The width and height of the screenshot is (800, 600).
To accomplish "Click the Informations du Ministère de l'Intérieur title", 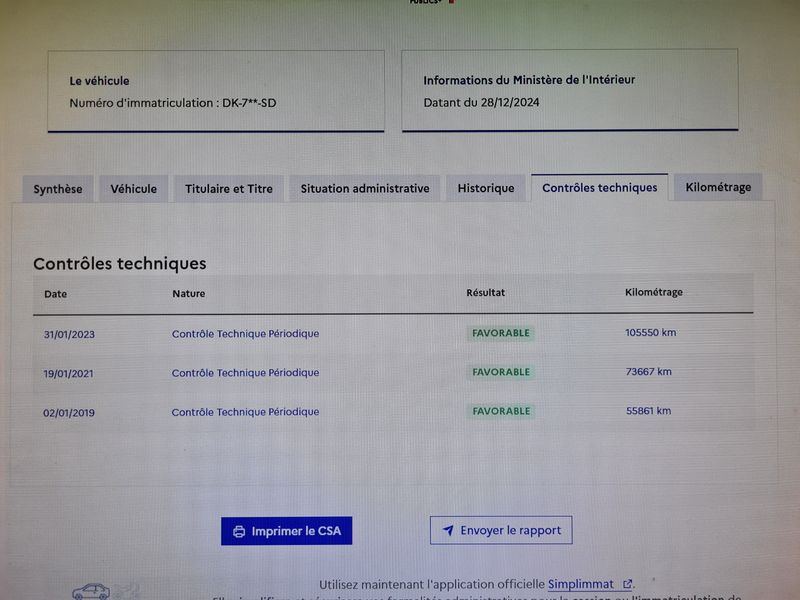I will point(529,80).
